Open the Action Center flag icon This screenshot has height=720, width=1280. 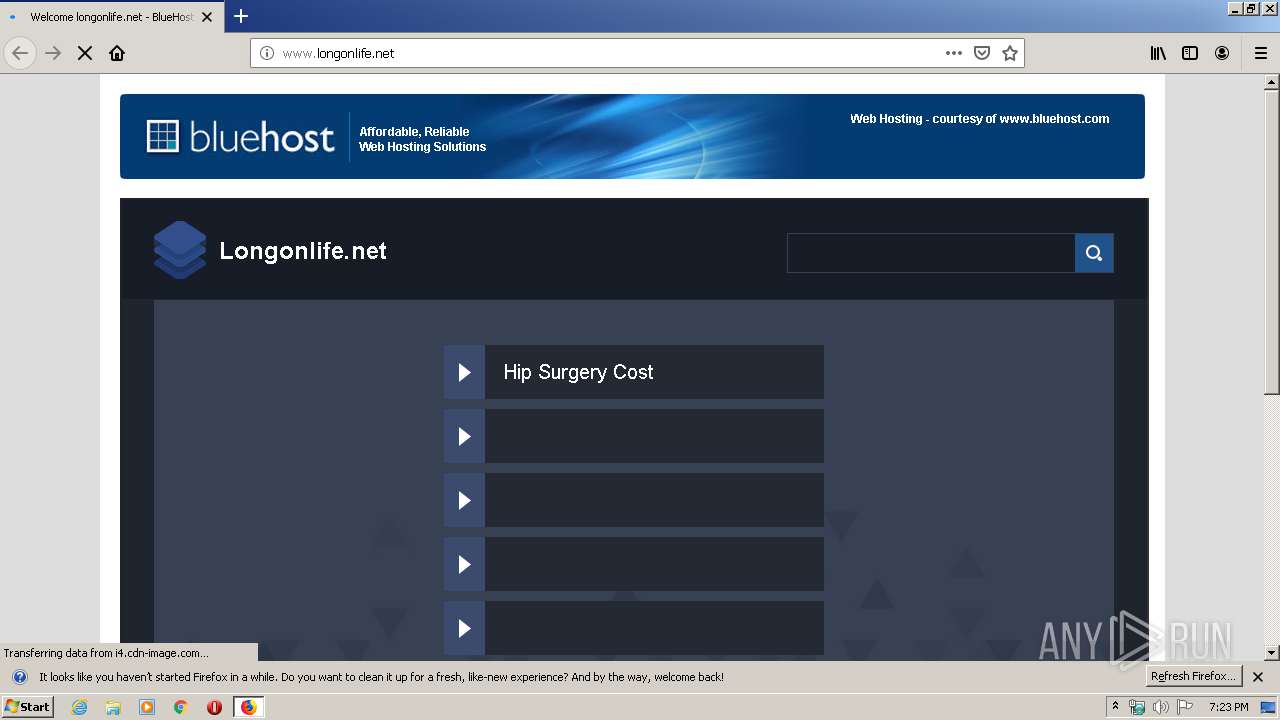(1185, 707)
